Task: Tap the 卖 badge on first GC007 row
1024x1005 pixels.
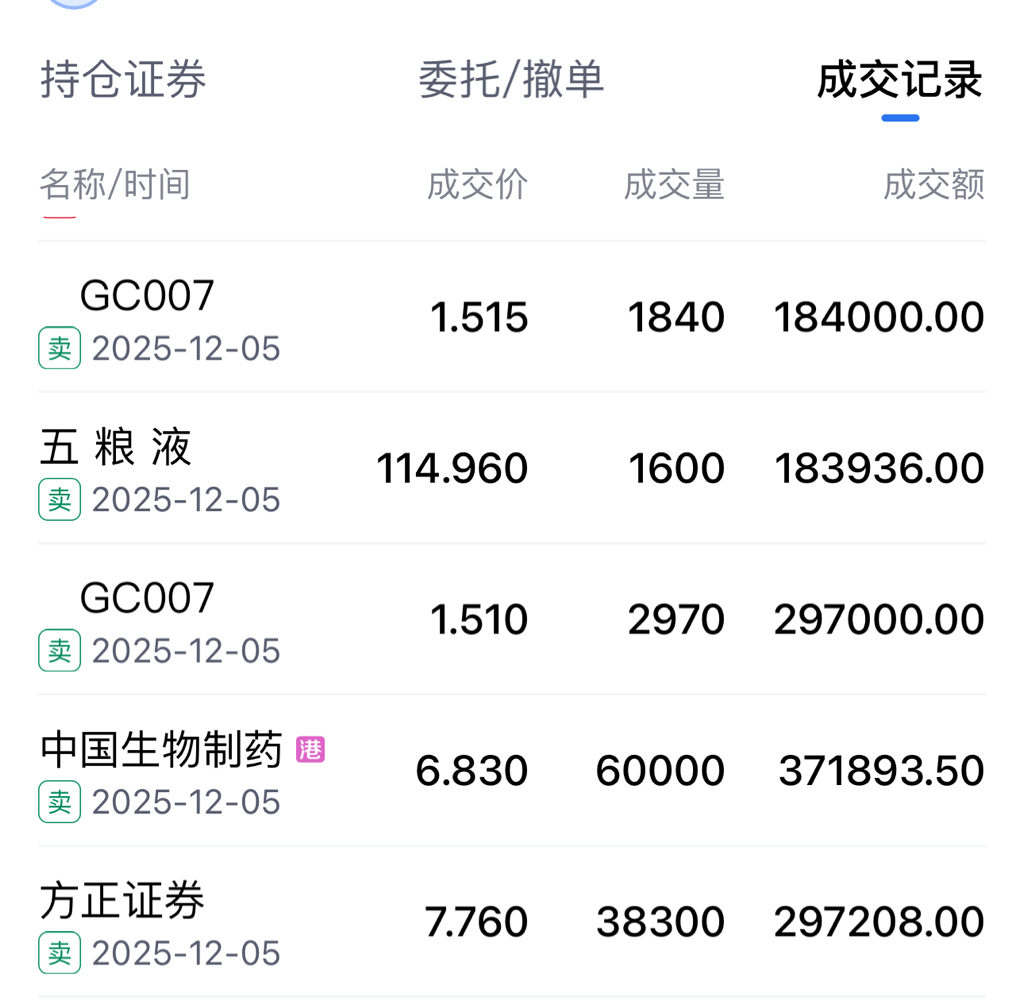Action: [x=59, y=348]
